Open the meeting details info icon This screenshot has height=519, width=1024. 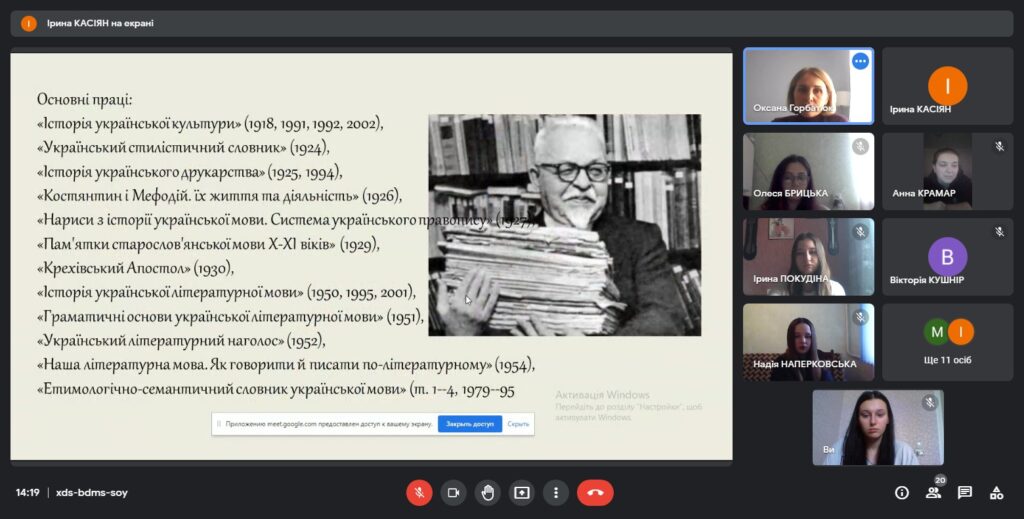click(901, 492)
